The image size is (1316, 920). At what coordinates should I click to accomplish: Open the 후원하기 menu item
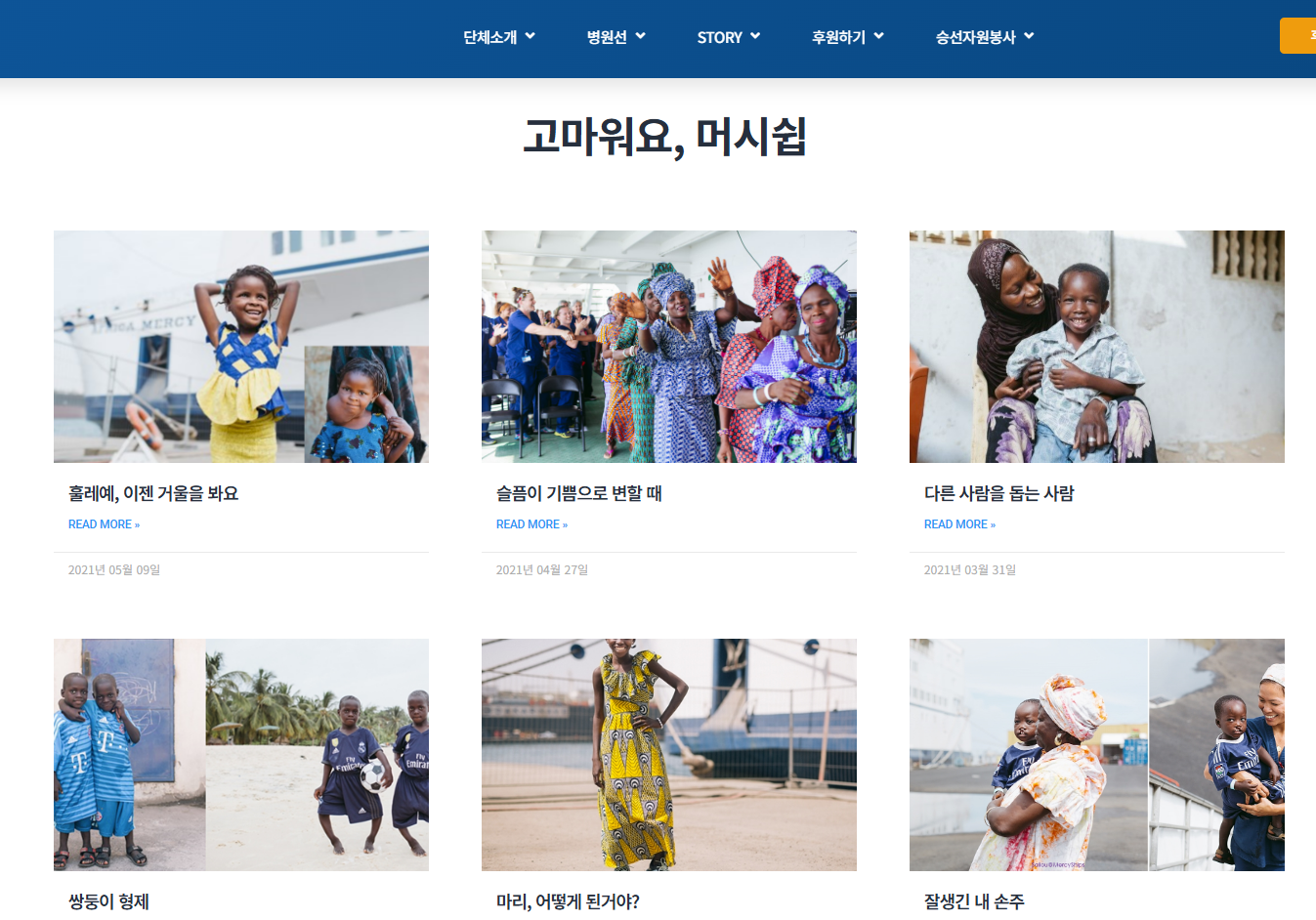point(838,37)
